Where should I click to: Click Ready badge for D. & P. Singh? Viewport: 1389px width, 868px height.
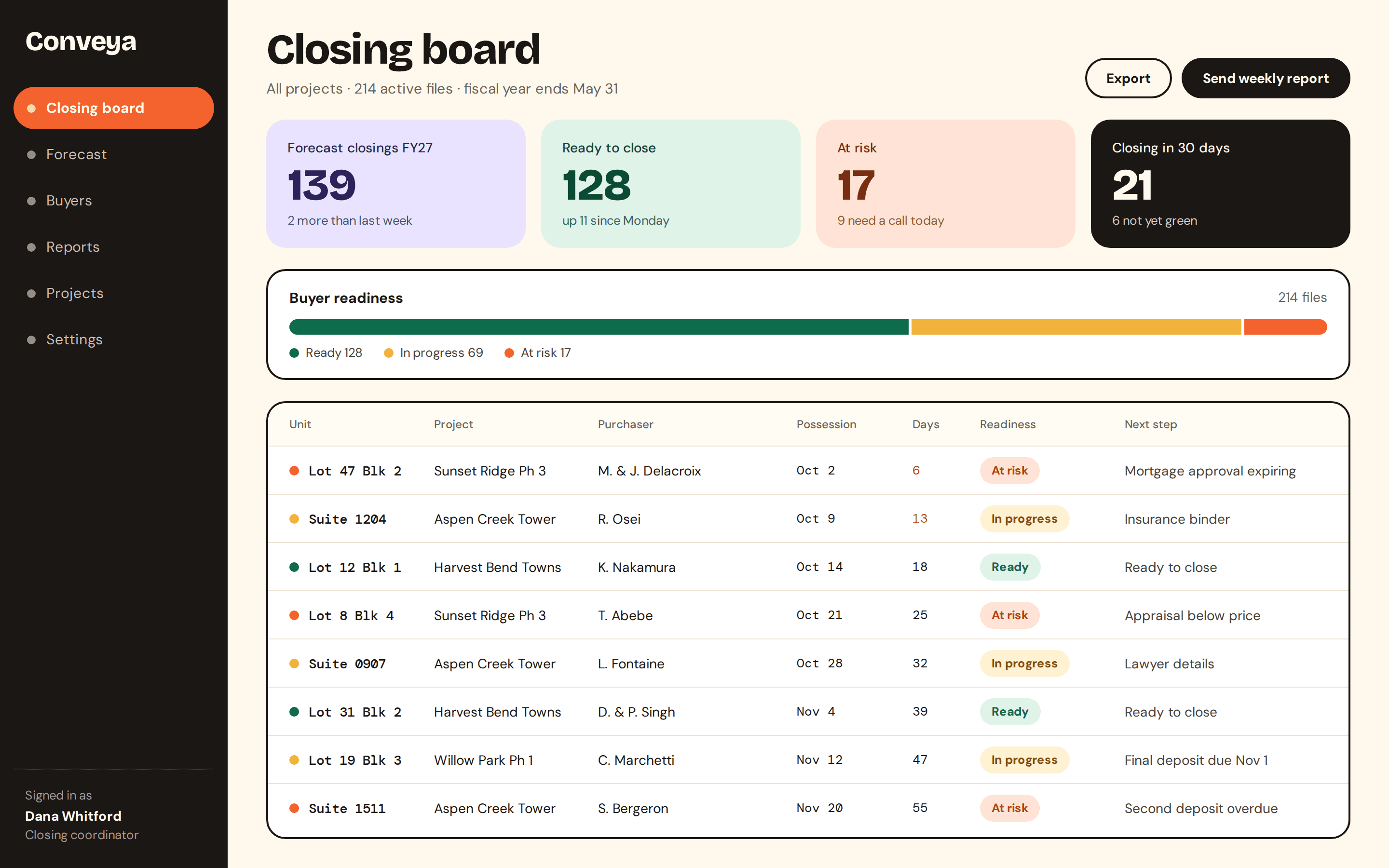pyautogui.click(x=1010, y=712)
